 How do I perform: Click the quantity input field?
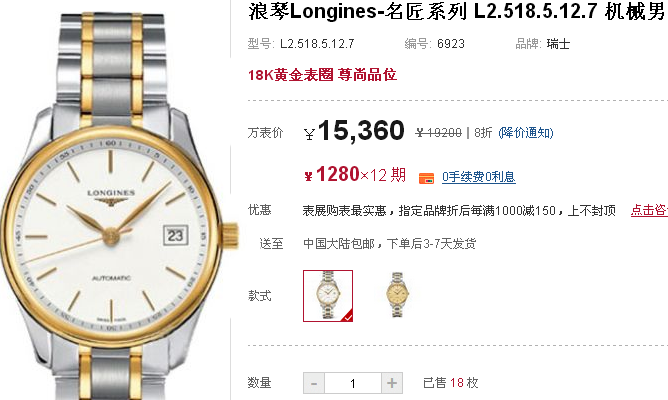click(x=353, y=383)
